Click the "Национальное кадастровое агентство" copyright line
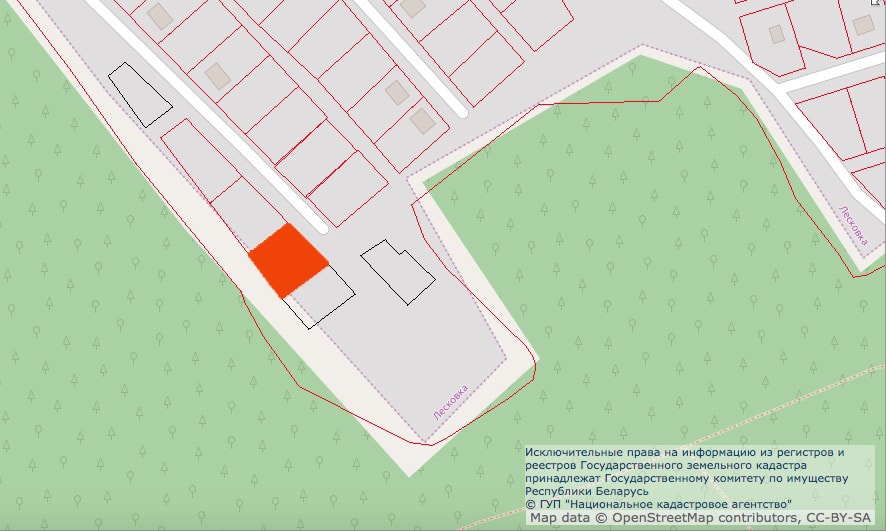This screenshot has height=531, width=886. coord(658,504)
